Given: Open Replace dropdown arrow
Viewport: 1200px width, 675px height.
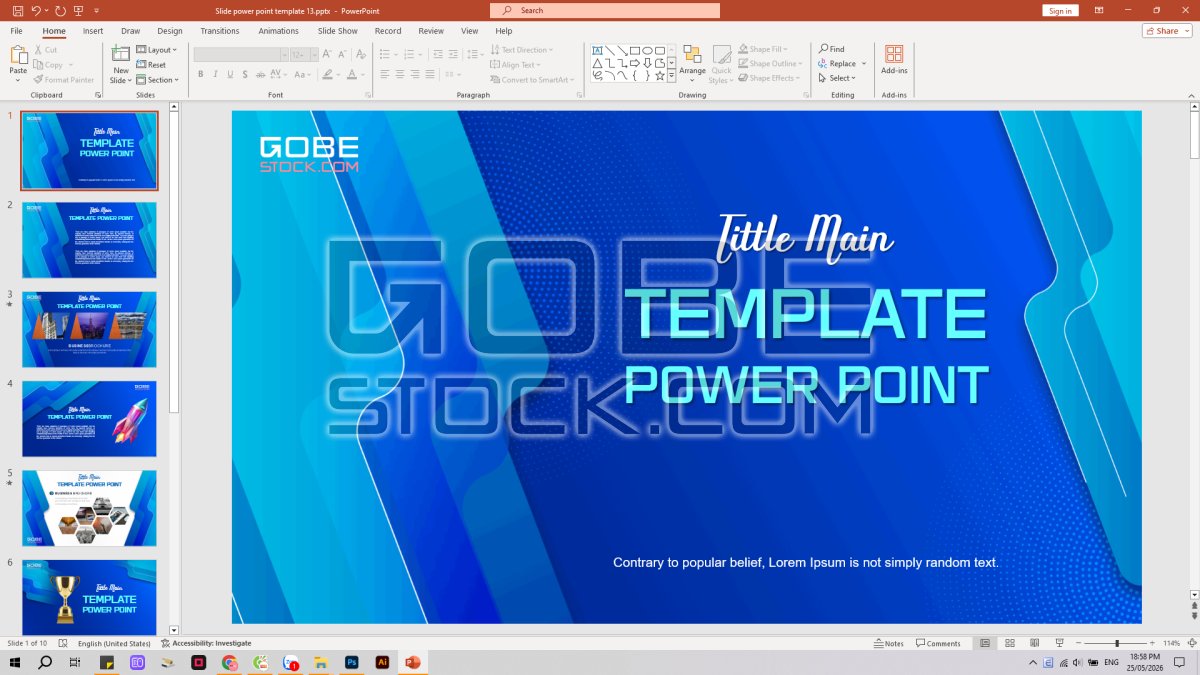Looking at the screenshot, I should 864,64.
